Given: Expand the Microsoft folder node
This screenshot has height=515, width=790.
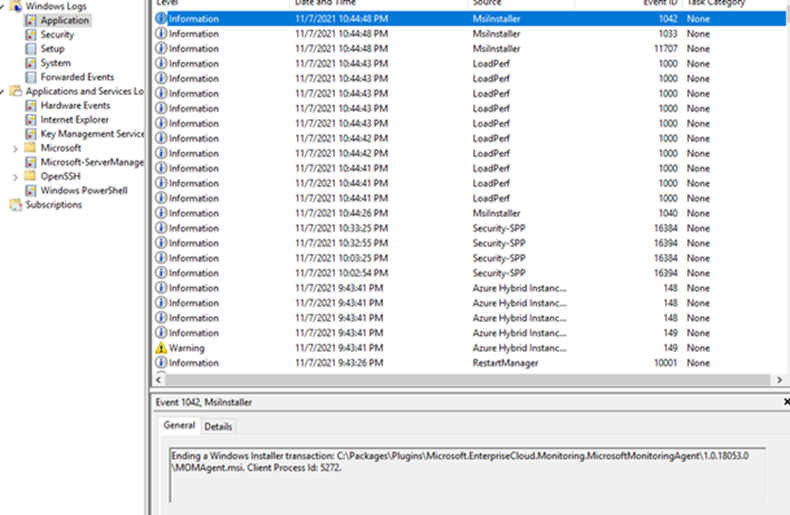Looking at the screenshot, I should [x=14, y=148].
